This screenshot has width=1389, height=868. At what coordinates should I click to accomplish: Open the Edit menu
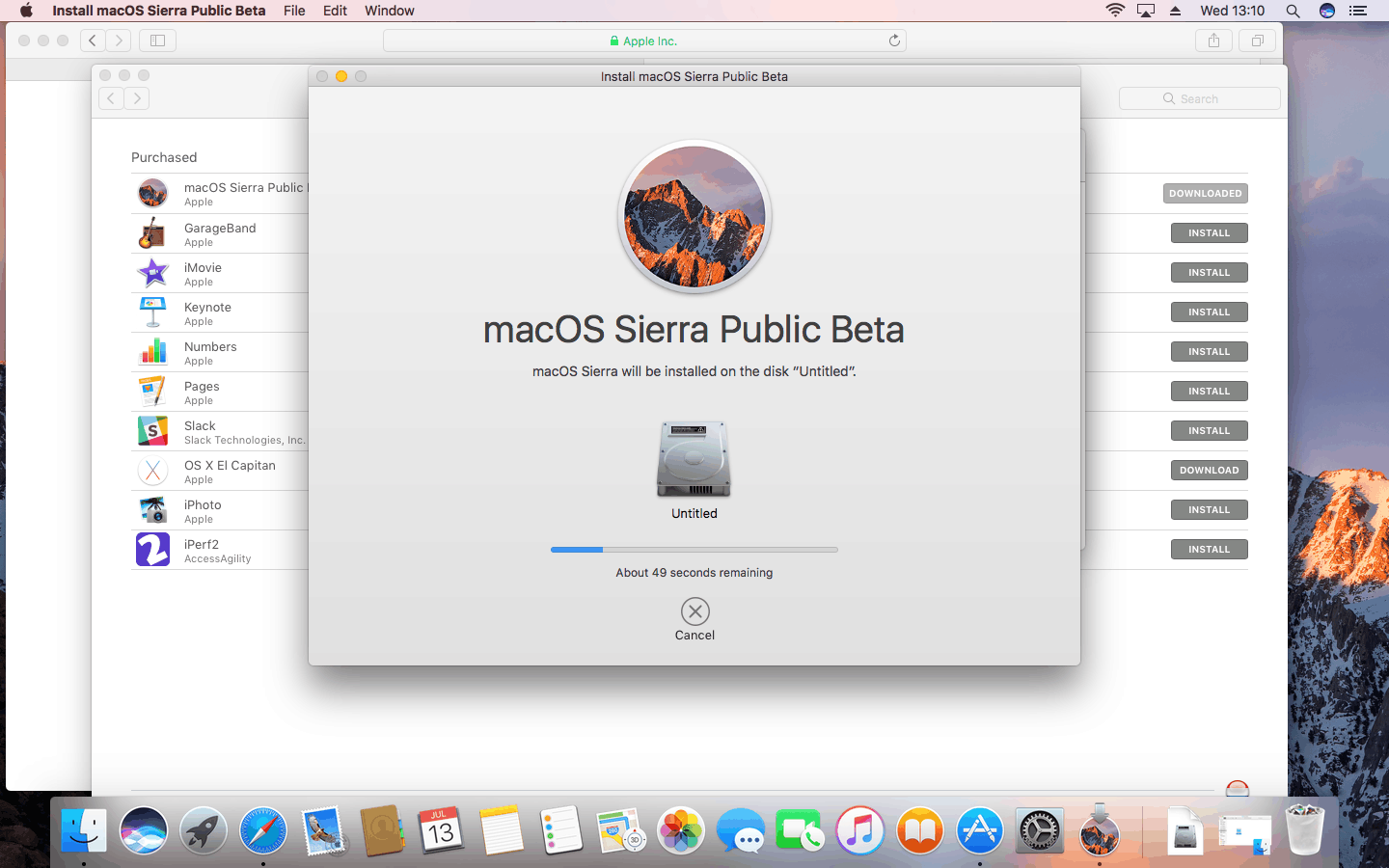pos(335,11)
